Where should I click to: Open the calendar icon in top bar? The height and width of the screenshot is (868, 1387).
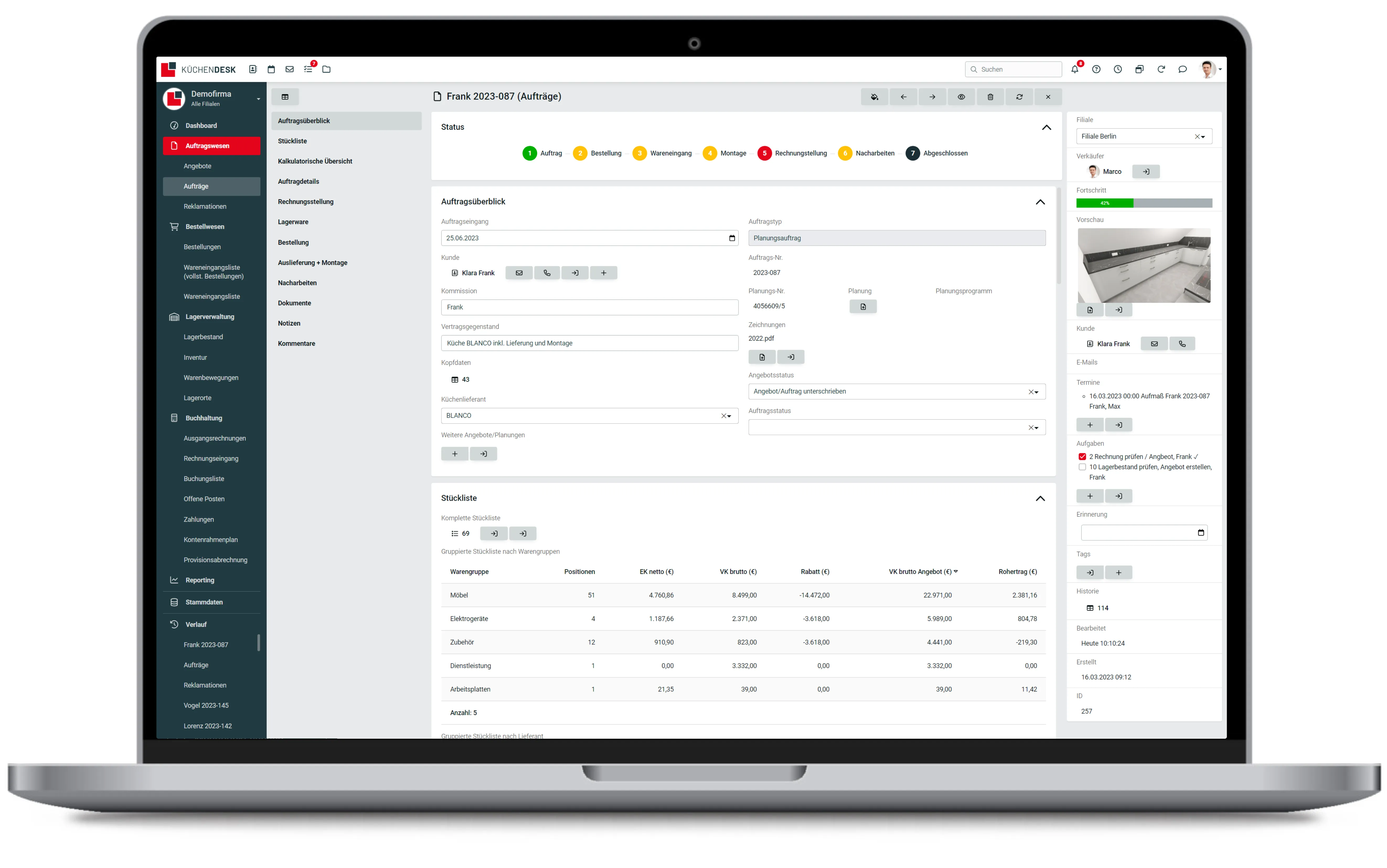coord(271,69)
